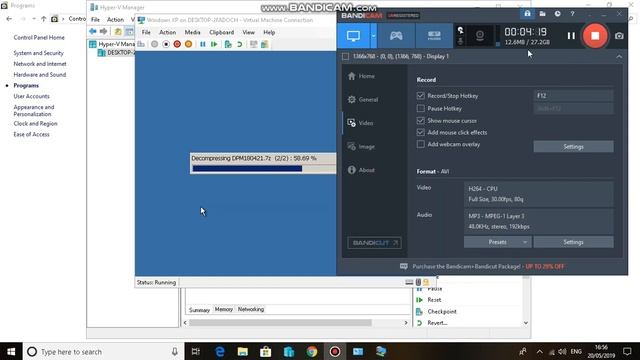Click the Revert icon in the VM toolbar
Image resolution: width=640 pixels, height=360 pixels.
coord(240,44)
